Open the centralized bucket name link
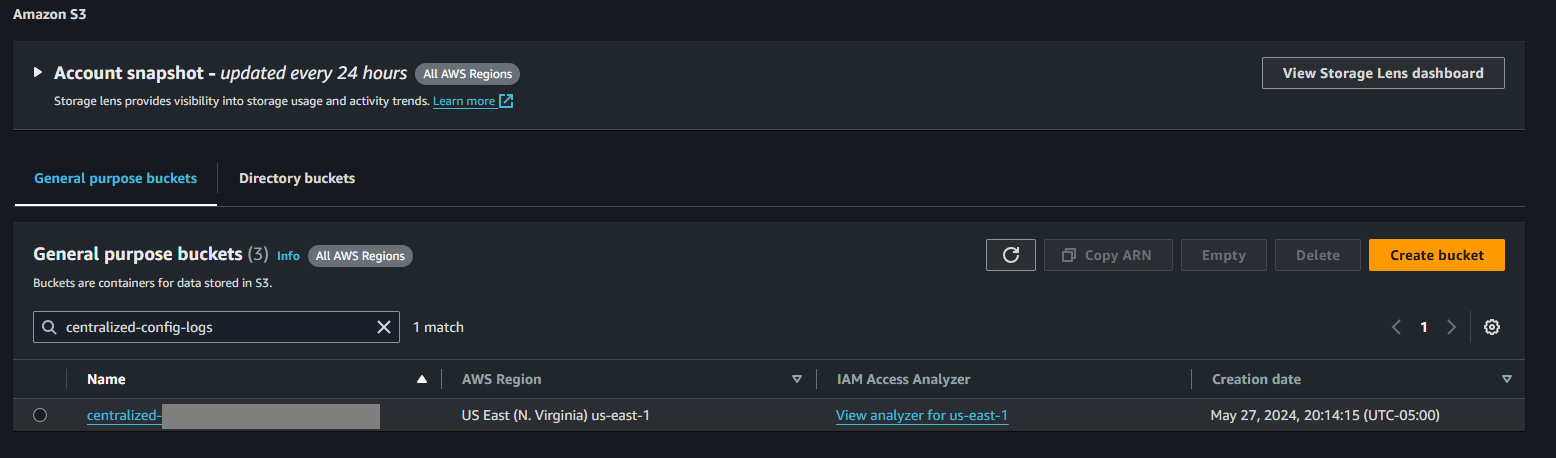Image resolution: width=1556 pixels, height=458 pixels. pos(124,415)
